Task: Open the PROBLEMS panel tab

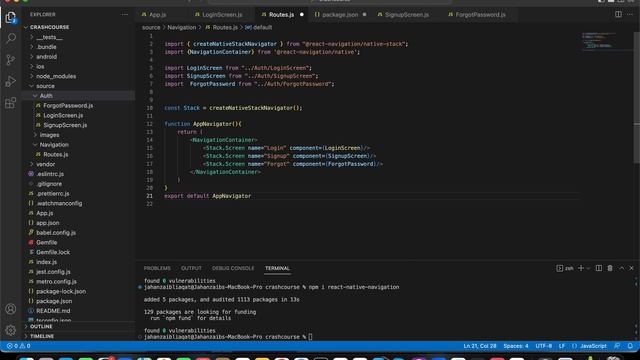Action: (157, 268)
